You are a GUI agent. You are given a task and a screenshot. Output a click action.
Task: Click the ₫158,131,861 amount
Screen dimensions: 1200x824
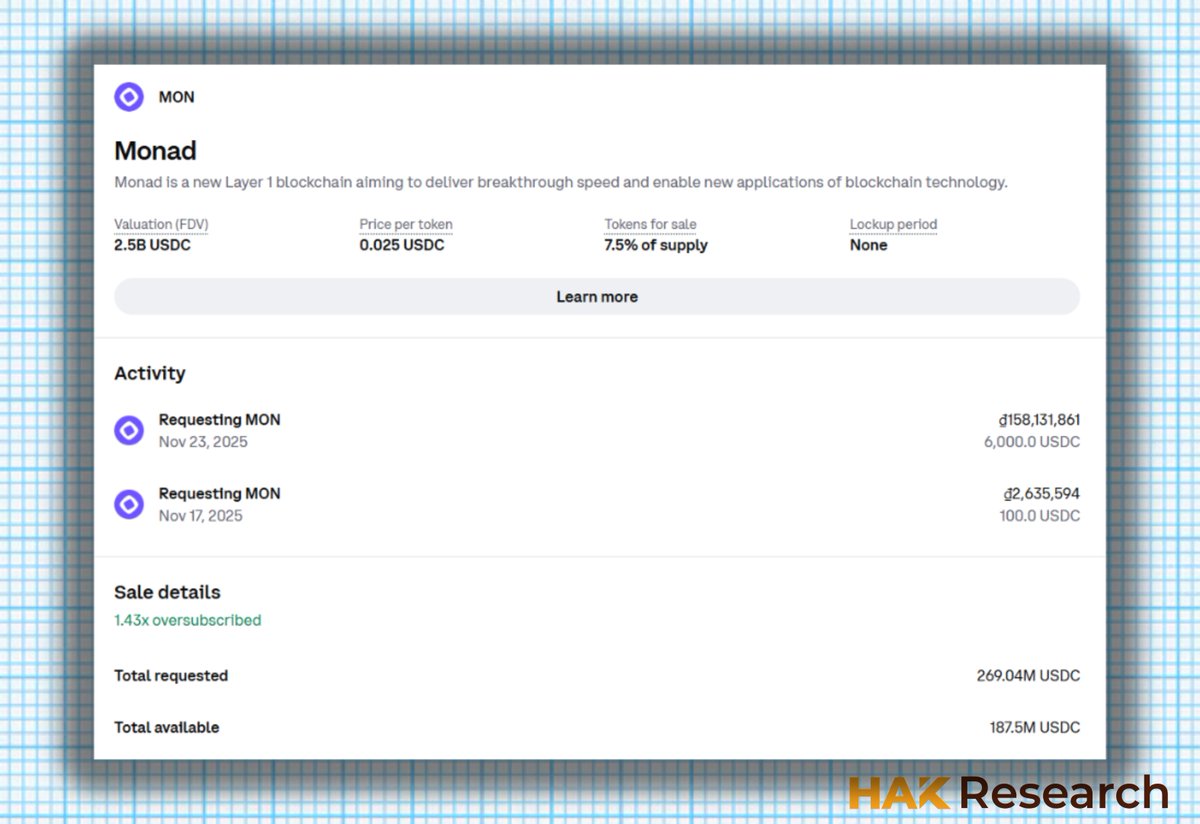point(1039,420)
